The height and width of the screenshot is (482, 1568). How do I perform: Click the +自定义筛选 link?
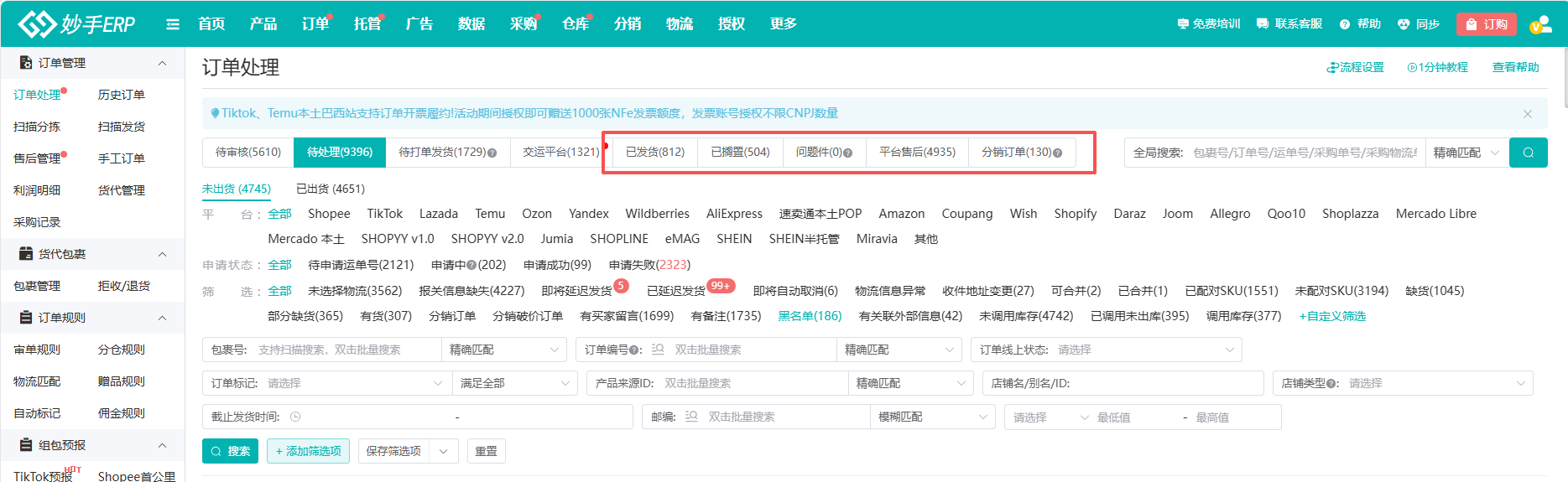1332,317
